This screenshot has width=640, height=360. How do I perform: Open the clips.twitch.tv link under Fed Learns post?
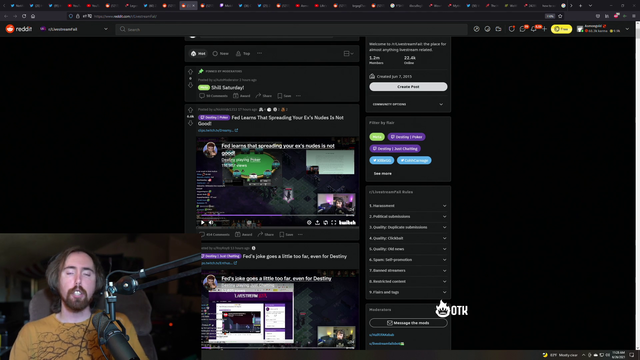pos(218,130)
